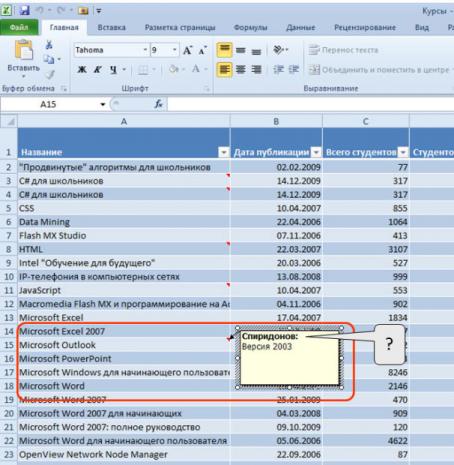454x465 pixels.
Task: Click the Wrap text (Перенос текста) button
Action: click(x=343, y=50)
